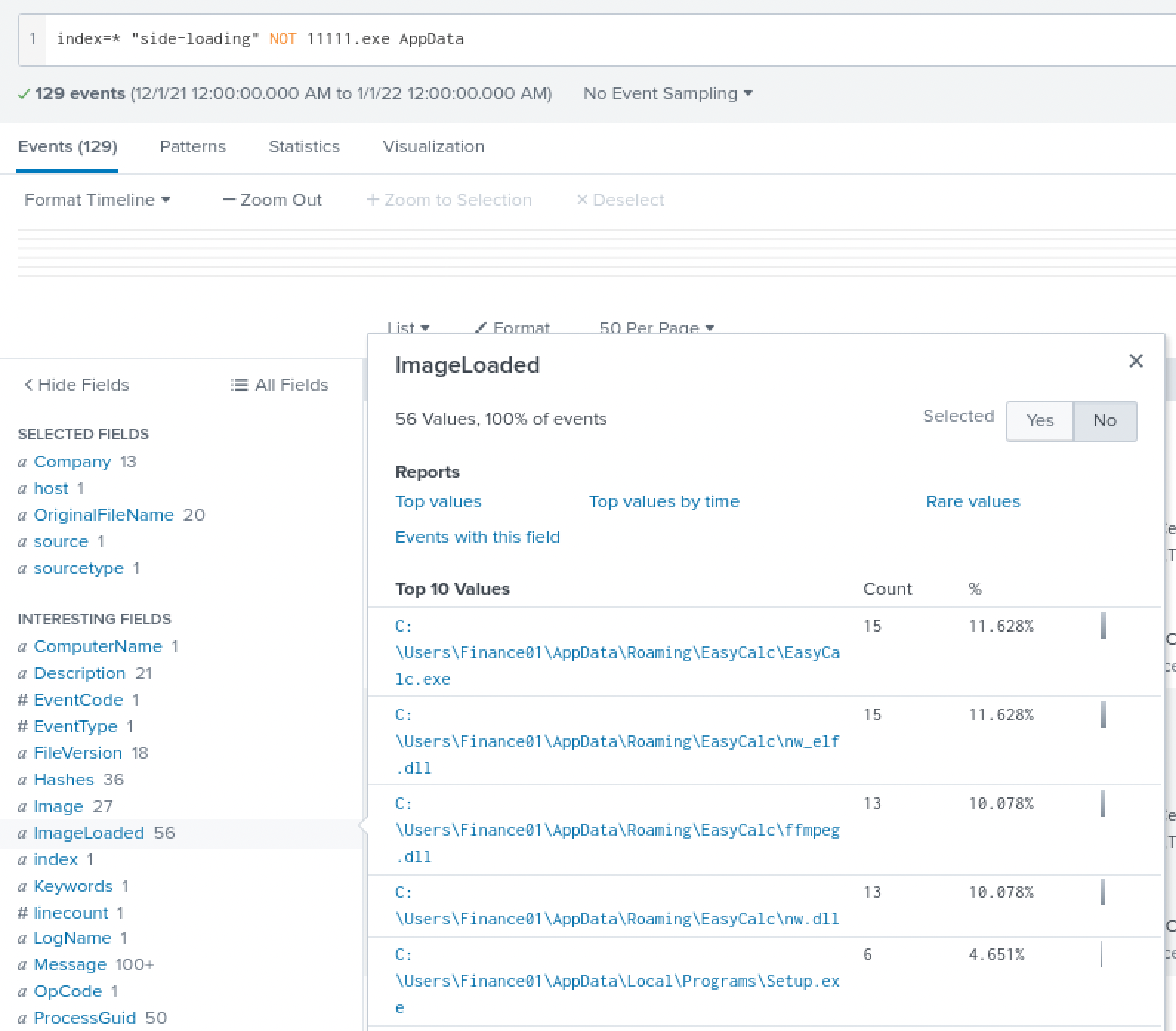The image size is (1176, 1031).
Task: Switch to the Visualization tab
Action: coord(433,146)
